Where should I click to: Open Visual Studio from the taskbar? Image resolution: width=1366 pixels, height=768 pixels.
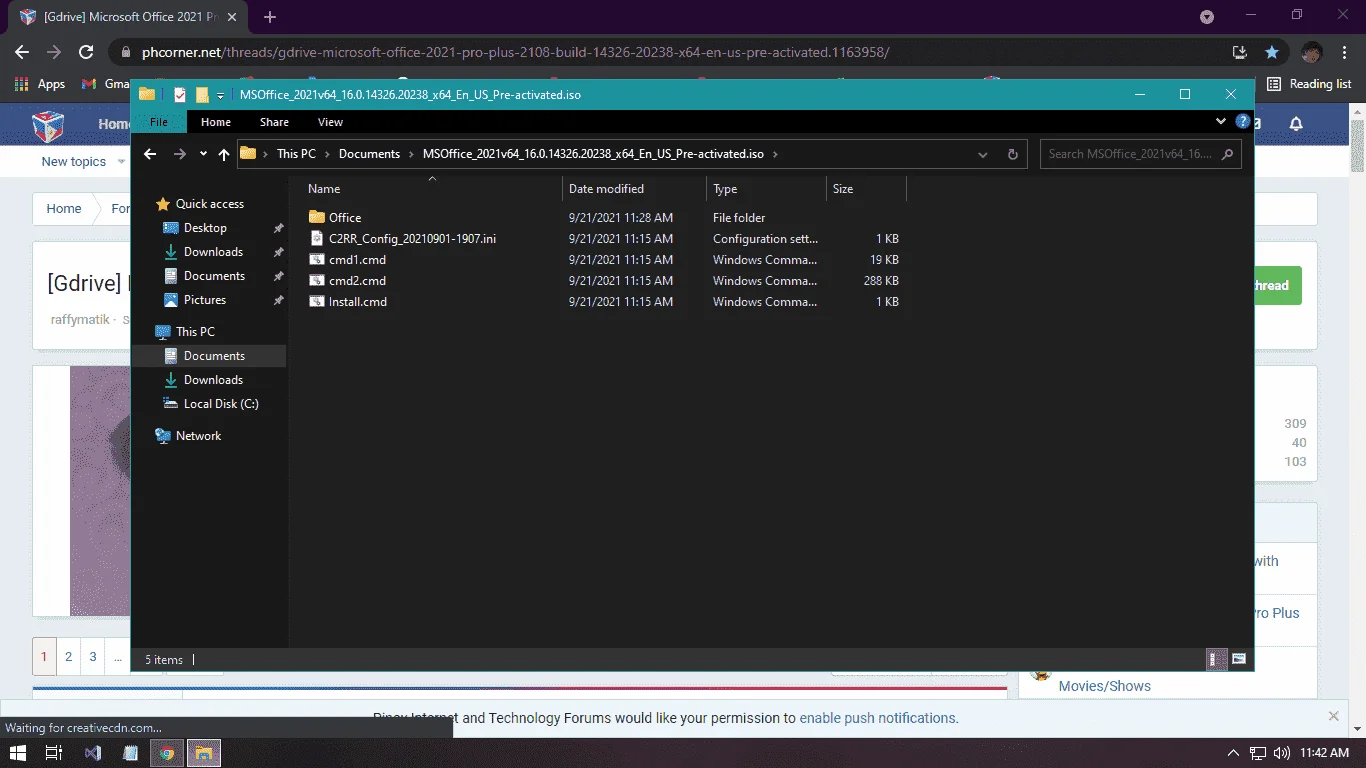[x=93, y=753]
